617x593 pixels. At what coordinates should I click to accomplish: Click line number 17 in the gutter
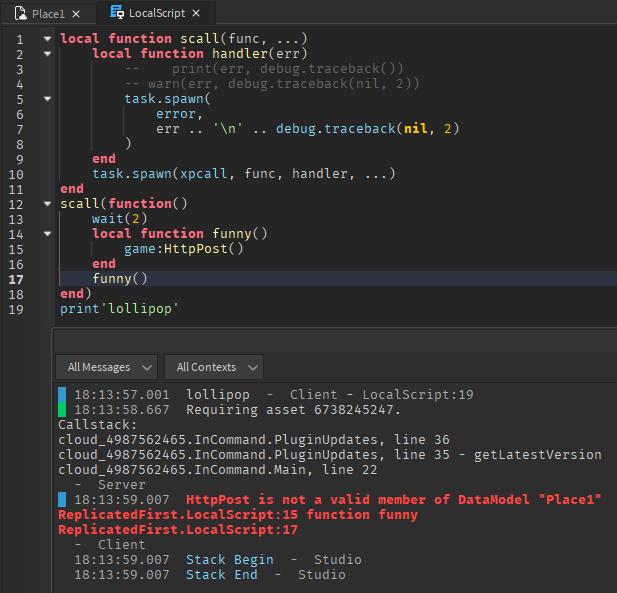pyautogui.click(x=18, y=279)
